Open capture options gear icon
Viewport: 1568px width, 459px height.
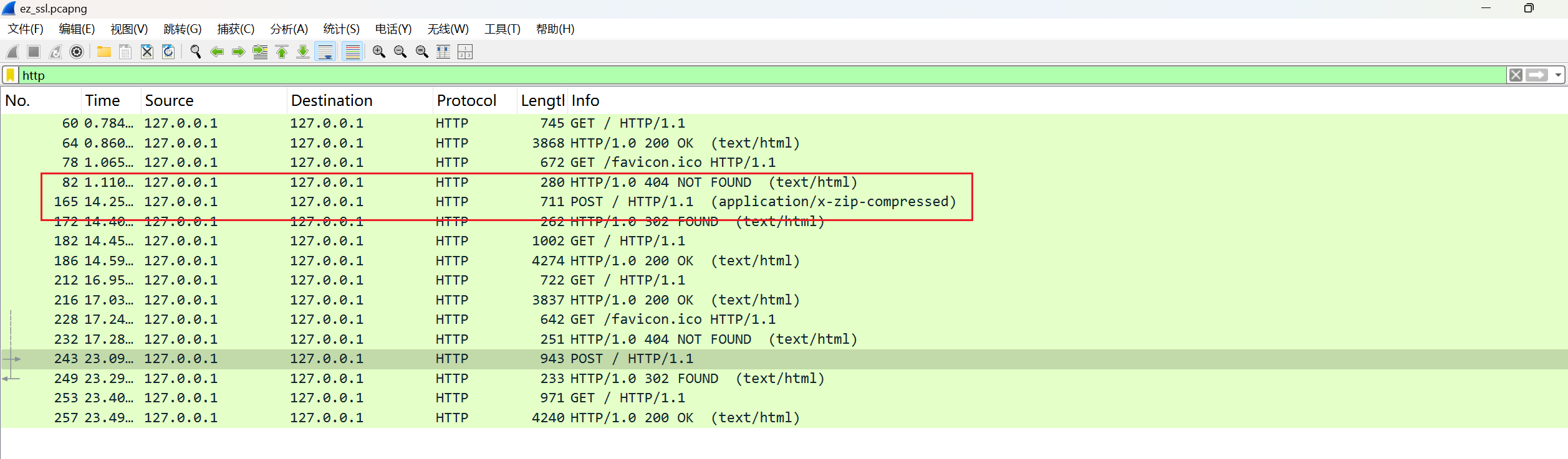[x=77, y=52]
